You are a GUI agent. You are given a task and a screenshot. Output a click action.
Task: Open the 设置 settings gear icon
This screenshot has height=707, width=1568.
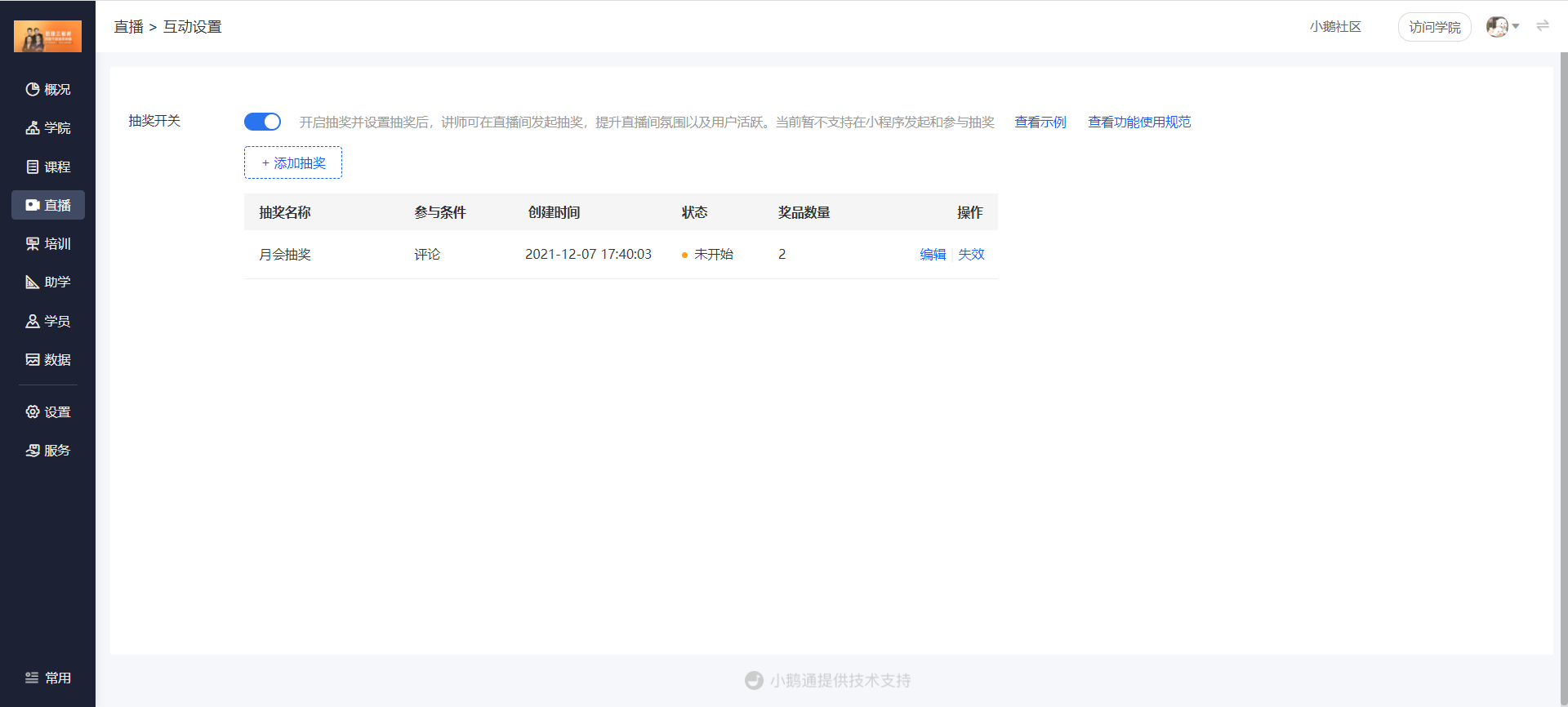click(33, 411)
